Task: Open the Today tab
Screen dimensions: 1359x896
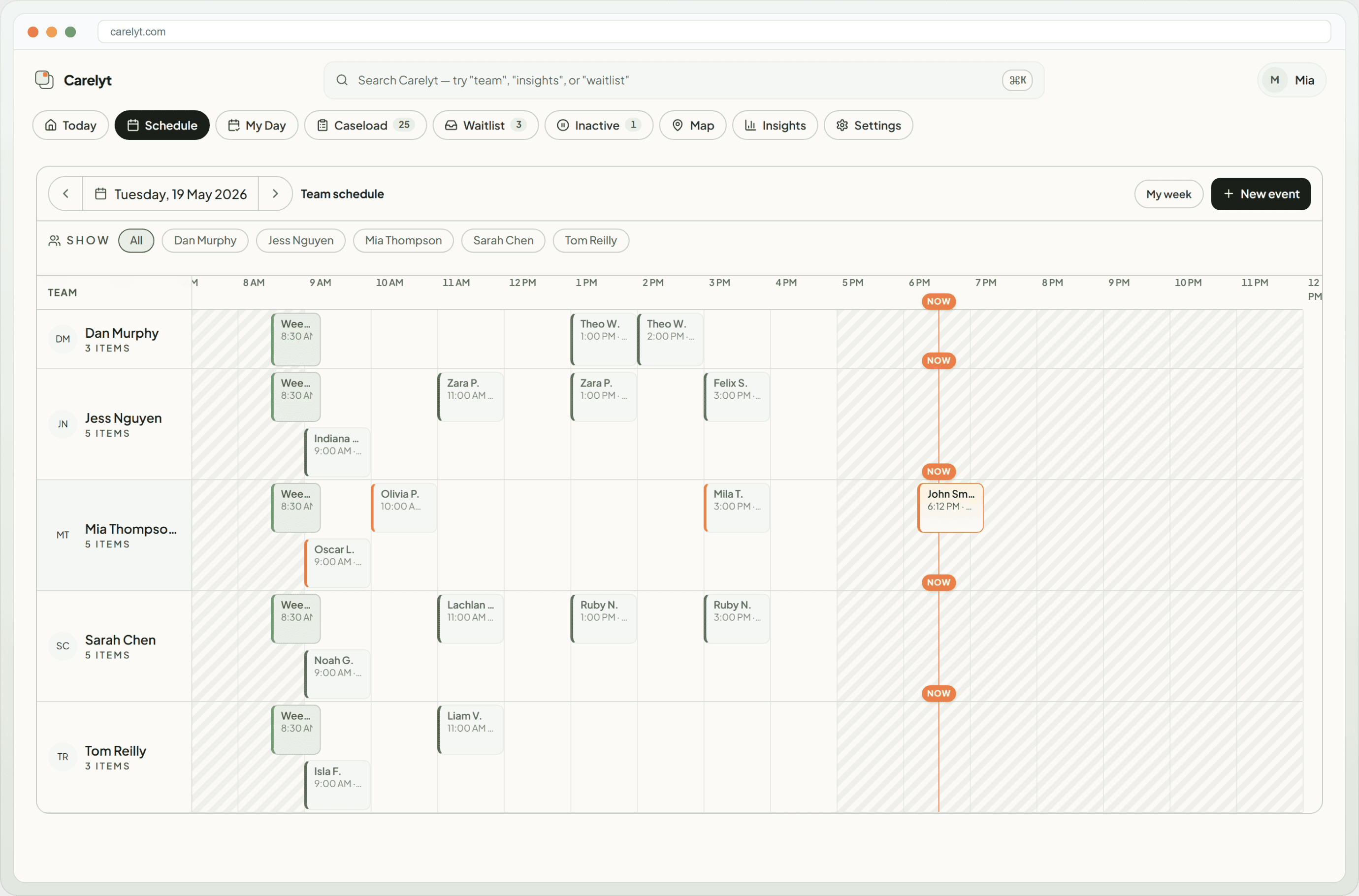Action: pos(70,125)
